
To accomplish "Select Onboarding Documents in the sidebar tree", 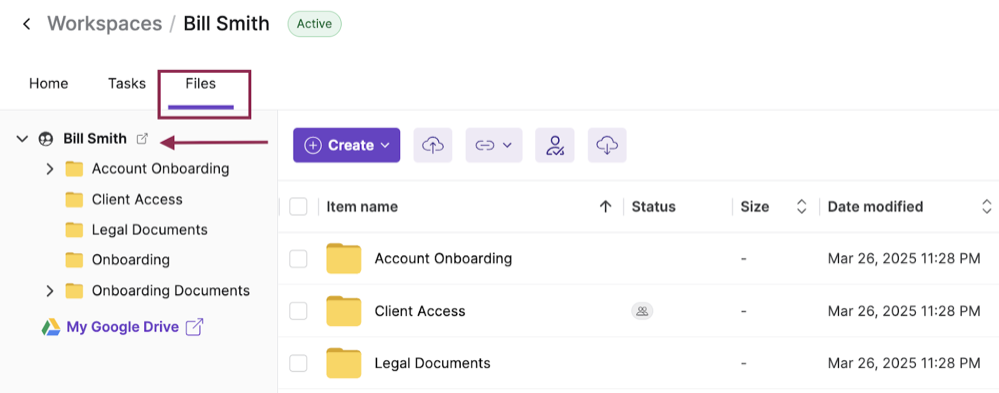I will (171, 290).
